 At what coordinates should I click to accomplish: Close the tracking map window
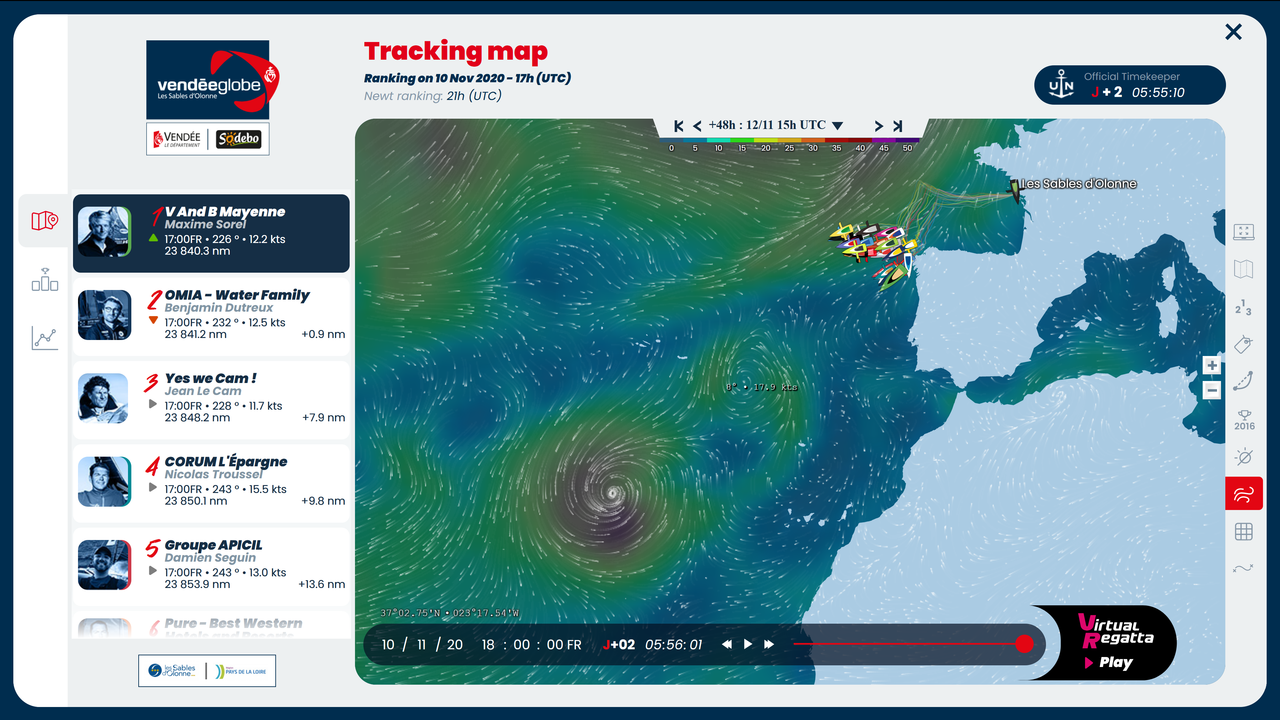click(1233, 32)
